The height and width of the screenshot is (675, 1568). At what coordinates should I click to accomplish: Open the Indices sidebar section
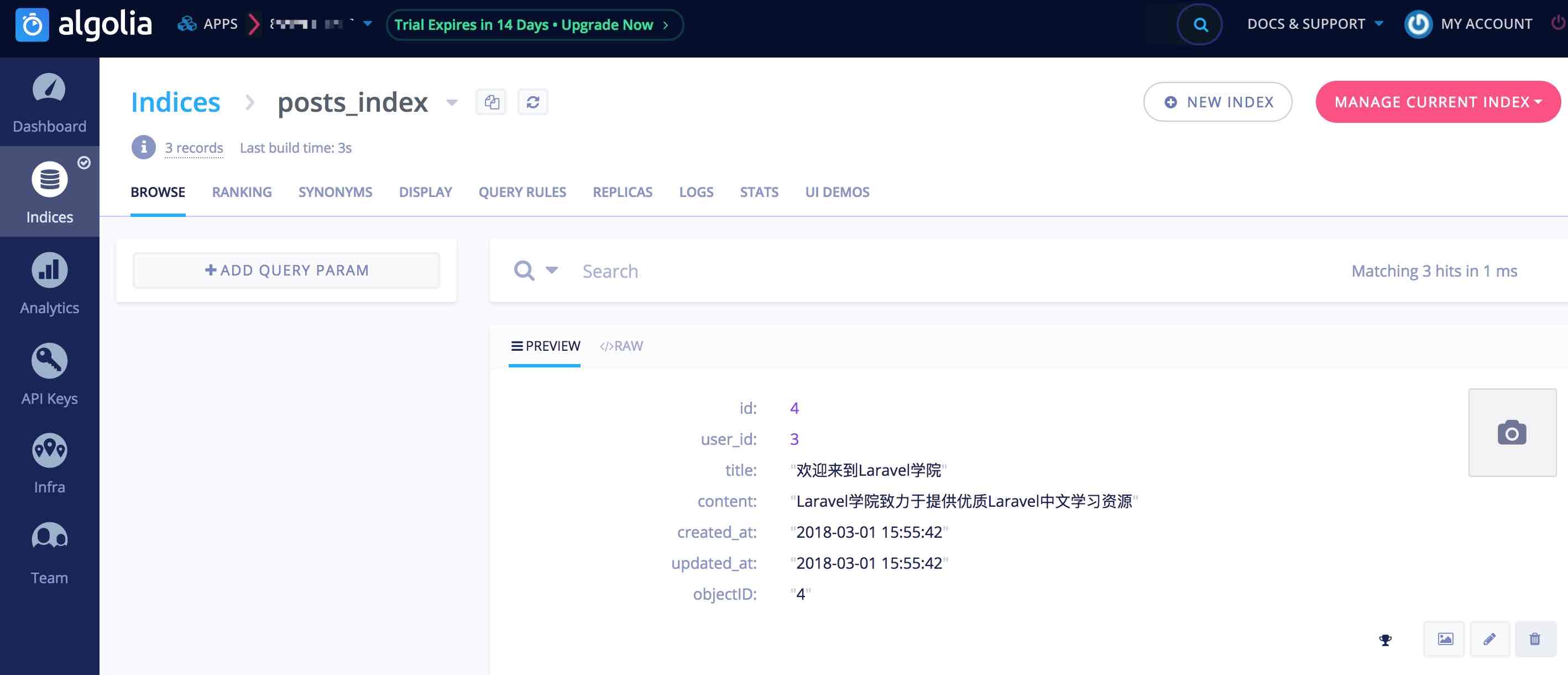tap(49, 192)
